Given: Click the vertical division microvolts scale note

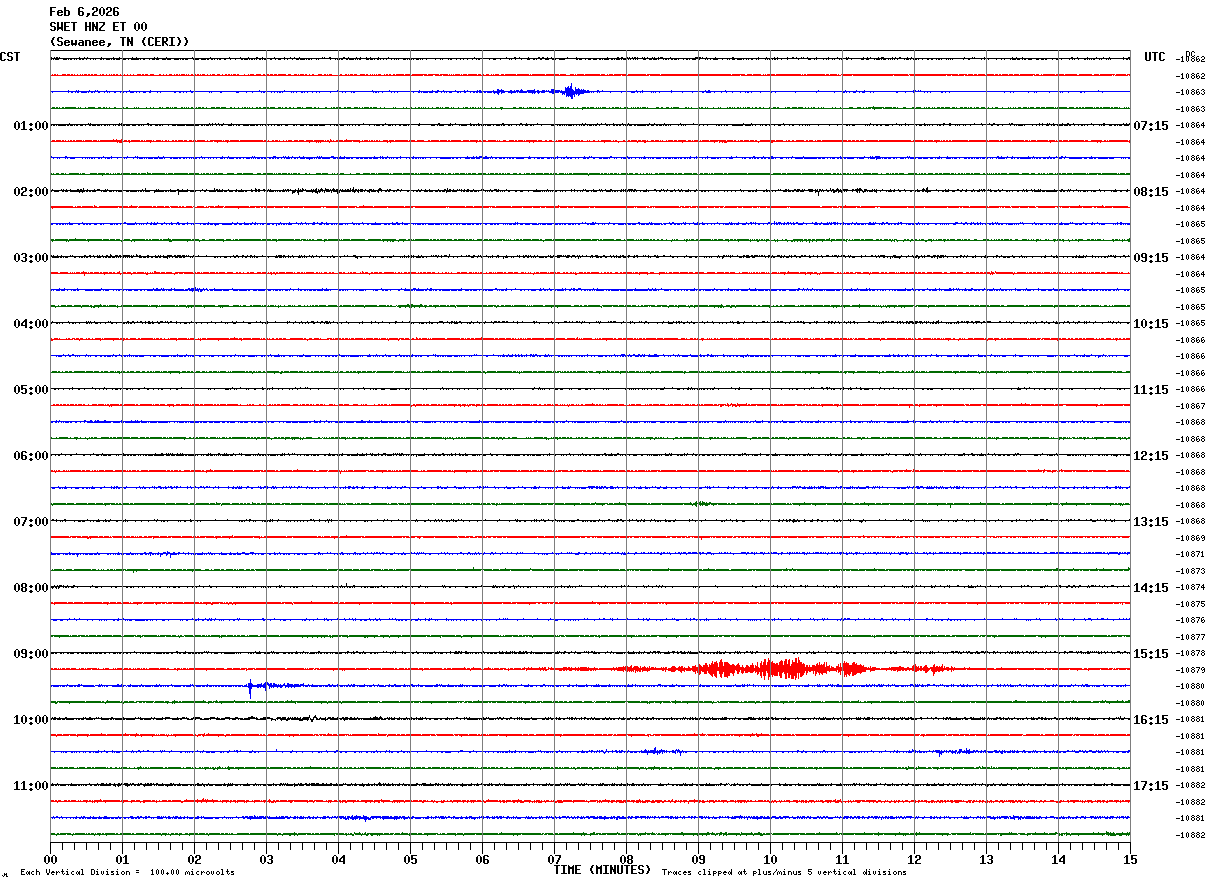Looking at the screenshot, I should (127, 873).
